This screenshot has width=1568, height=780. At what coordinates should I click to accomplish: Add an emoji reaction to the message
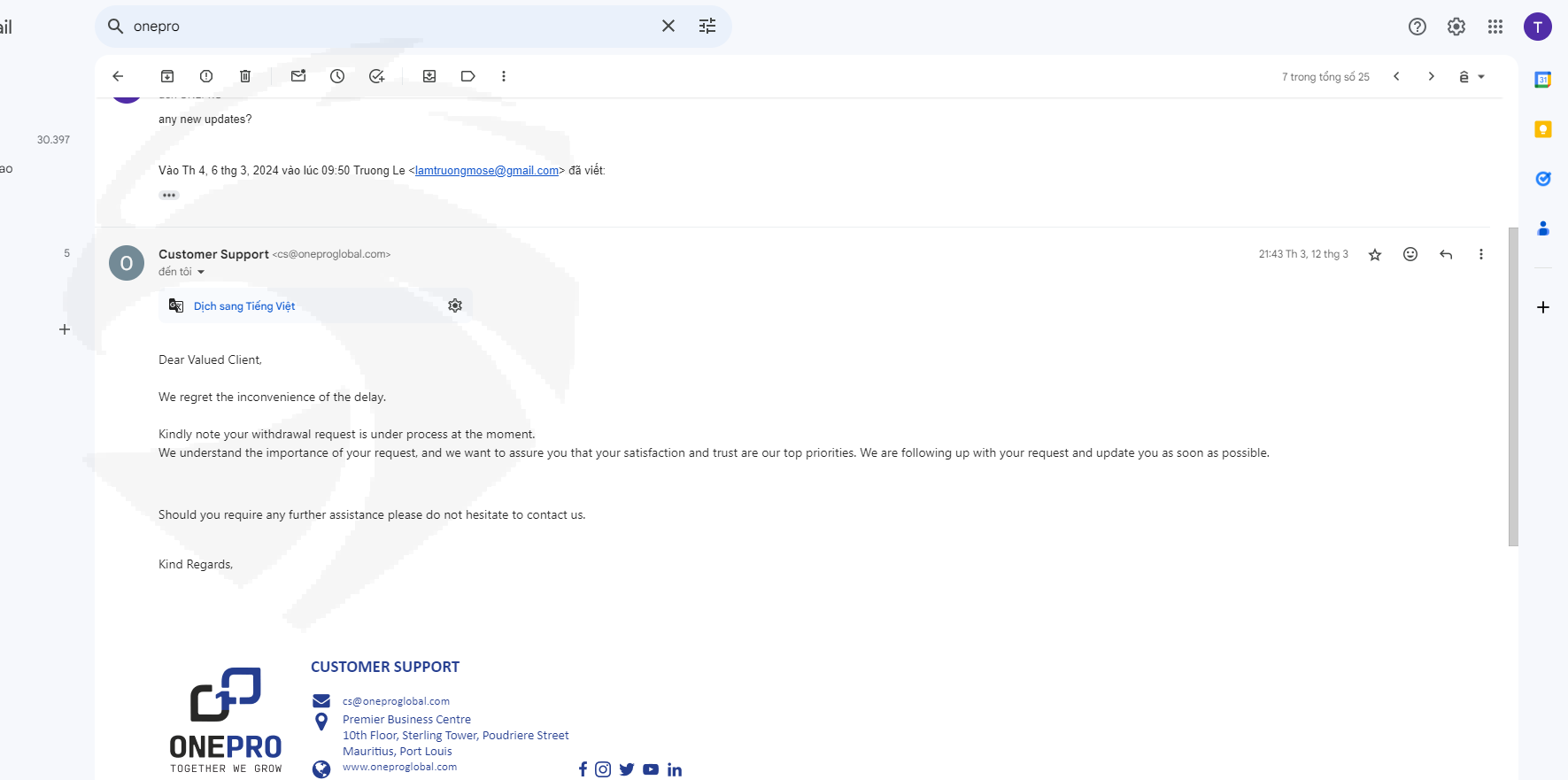[x=1410, y=254]
